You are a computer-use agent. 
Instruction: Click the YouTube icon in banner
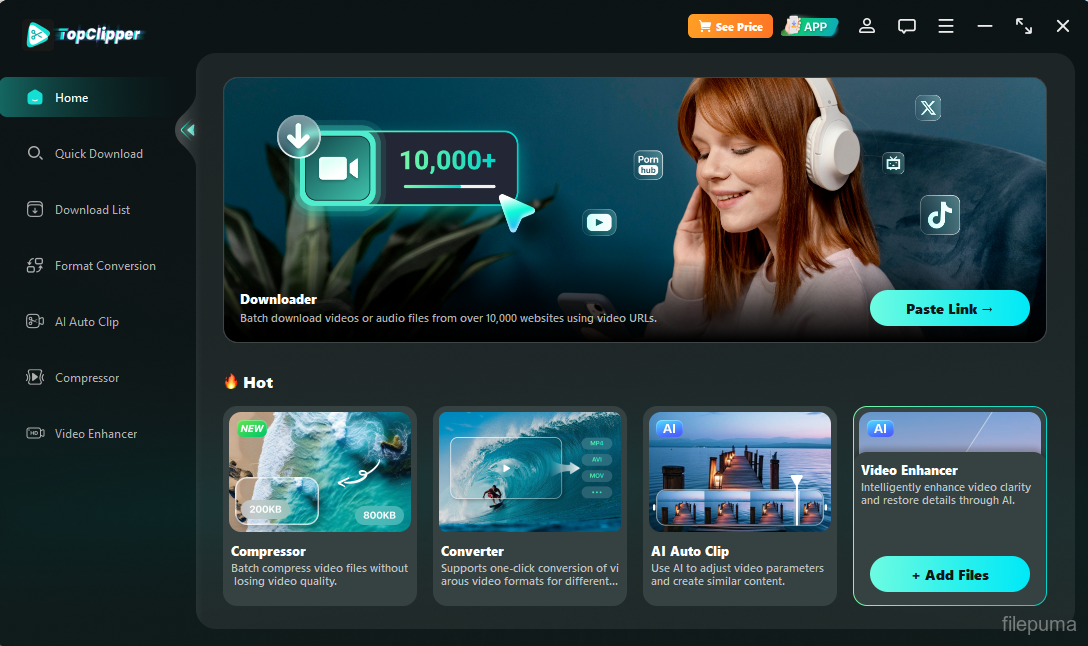(599, 222)
